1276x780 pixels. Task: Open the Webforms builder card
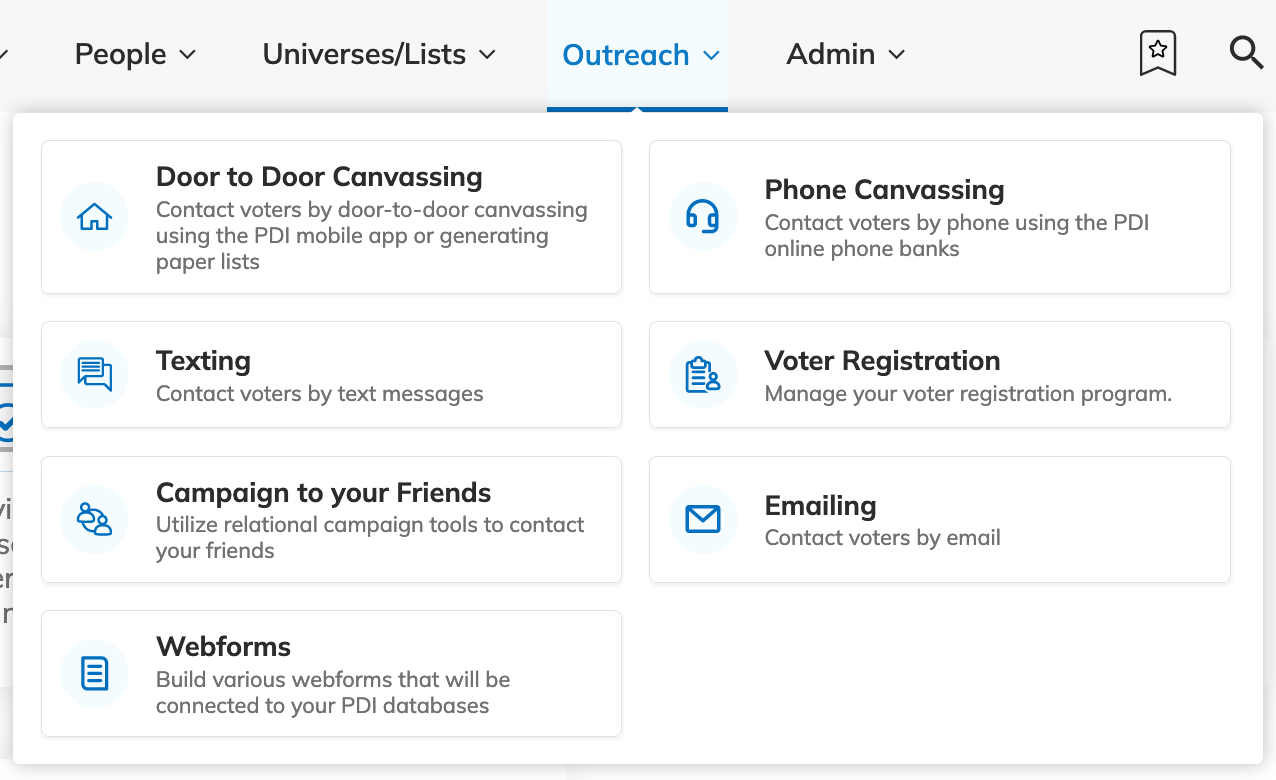(331, 673)
